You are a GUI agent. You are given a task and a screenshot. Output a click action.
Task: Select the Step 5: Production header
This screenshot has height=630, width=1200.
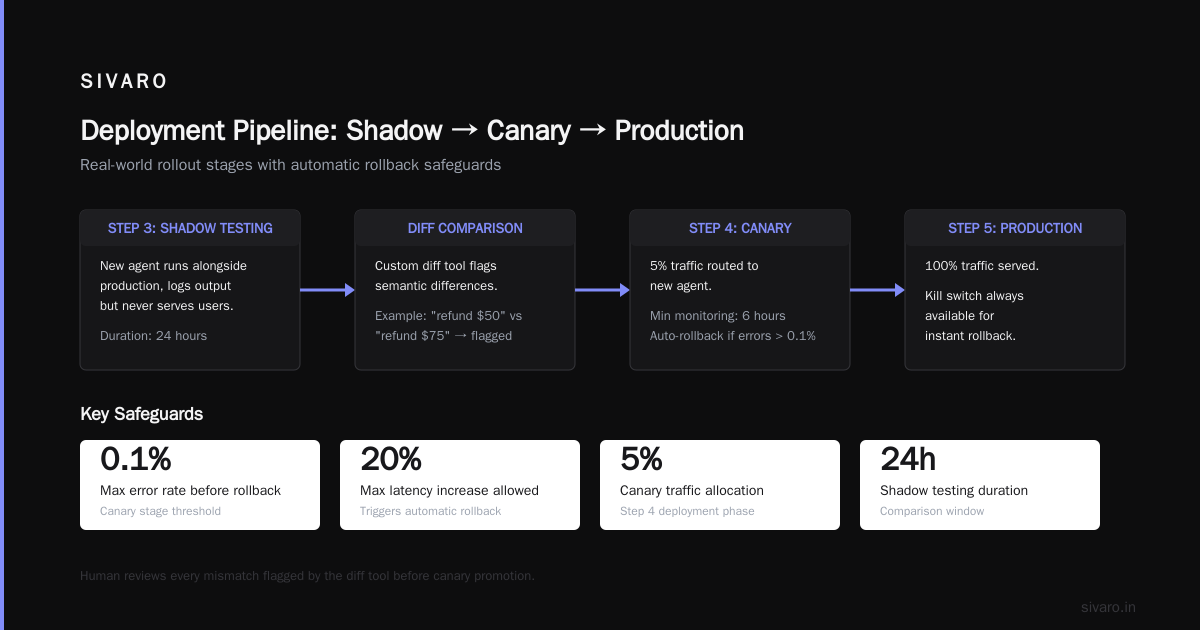coord(1015,228)
